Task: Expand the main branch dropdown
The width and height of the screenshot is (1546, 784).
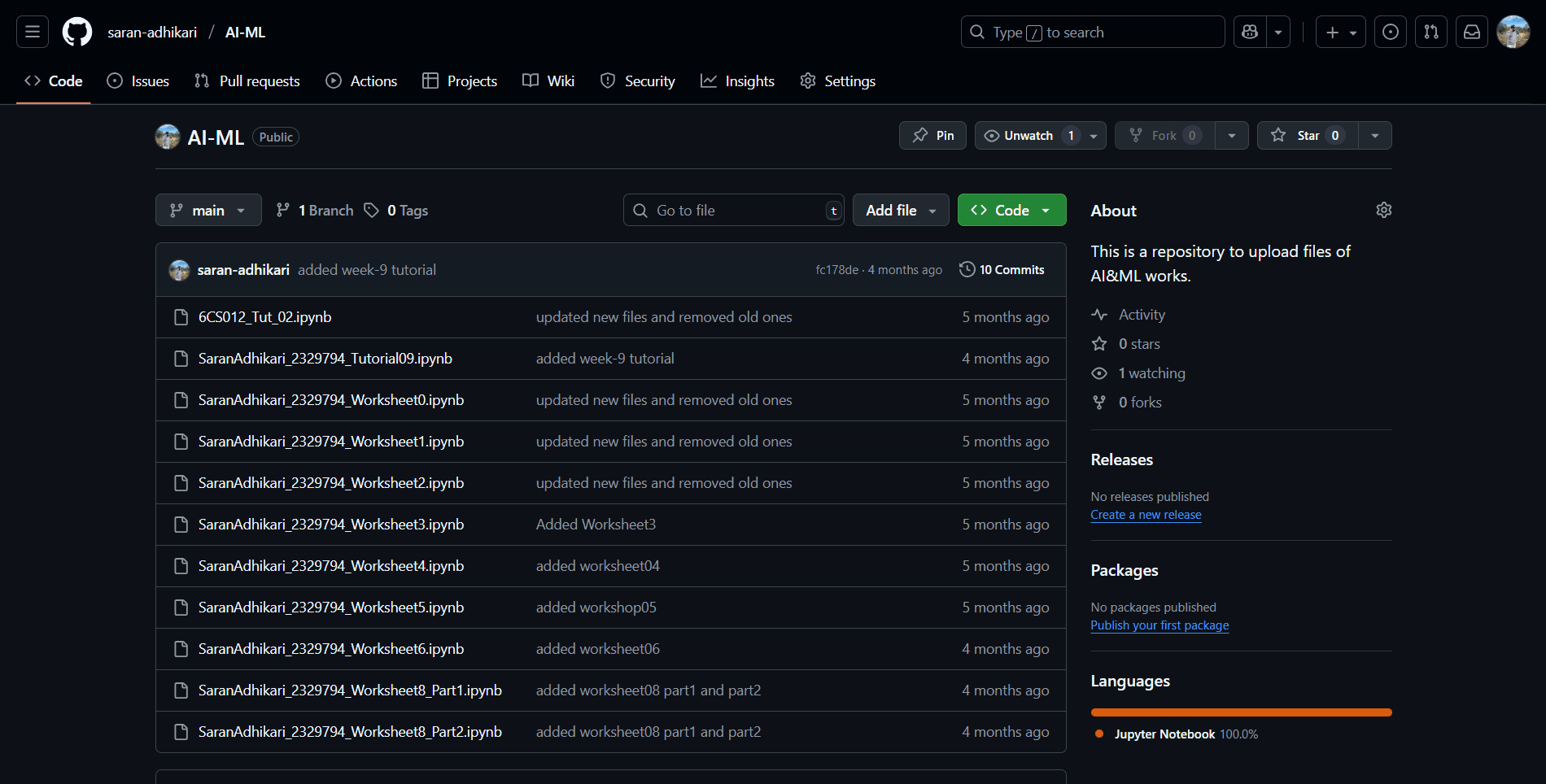Action: pos(208,210)
